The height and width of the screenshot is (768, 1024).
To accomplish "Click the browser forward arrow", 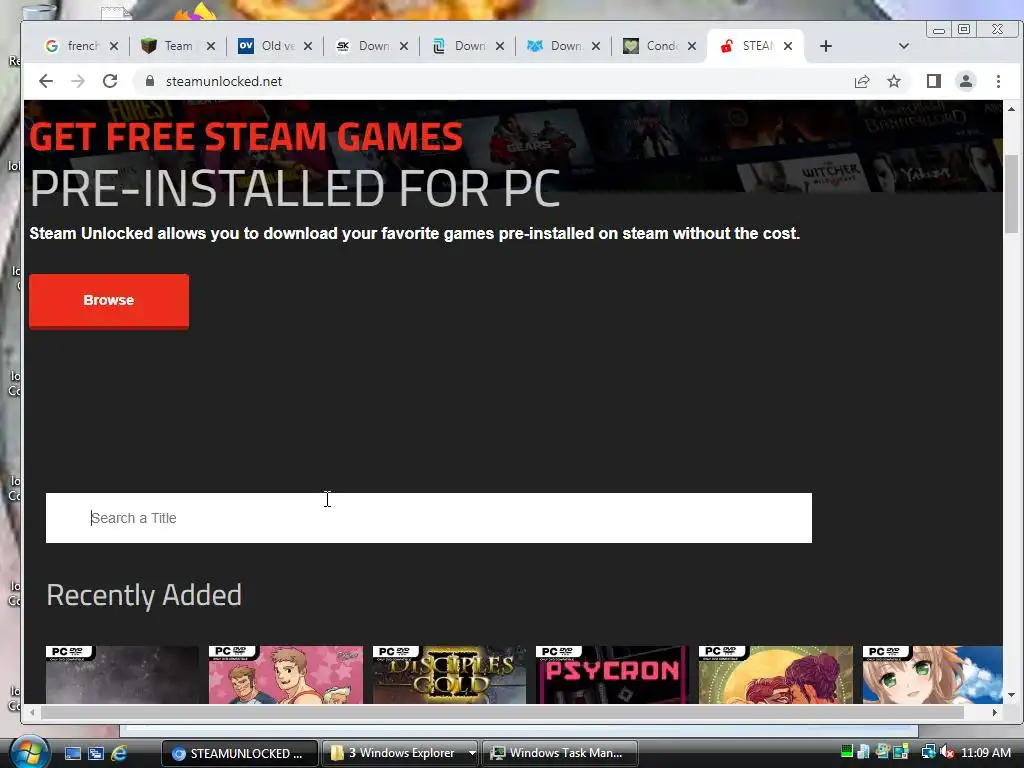I will (78, 81).
